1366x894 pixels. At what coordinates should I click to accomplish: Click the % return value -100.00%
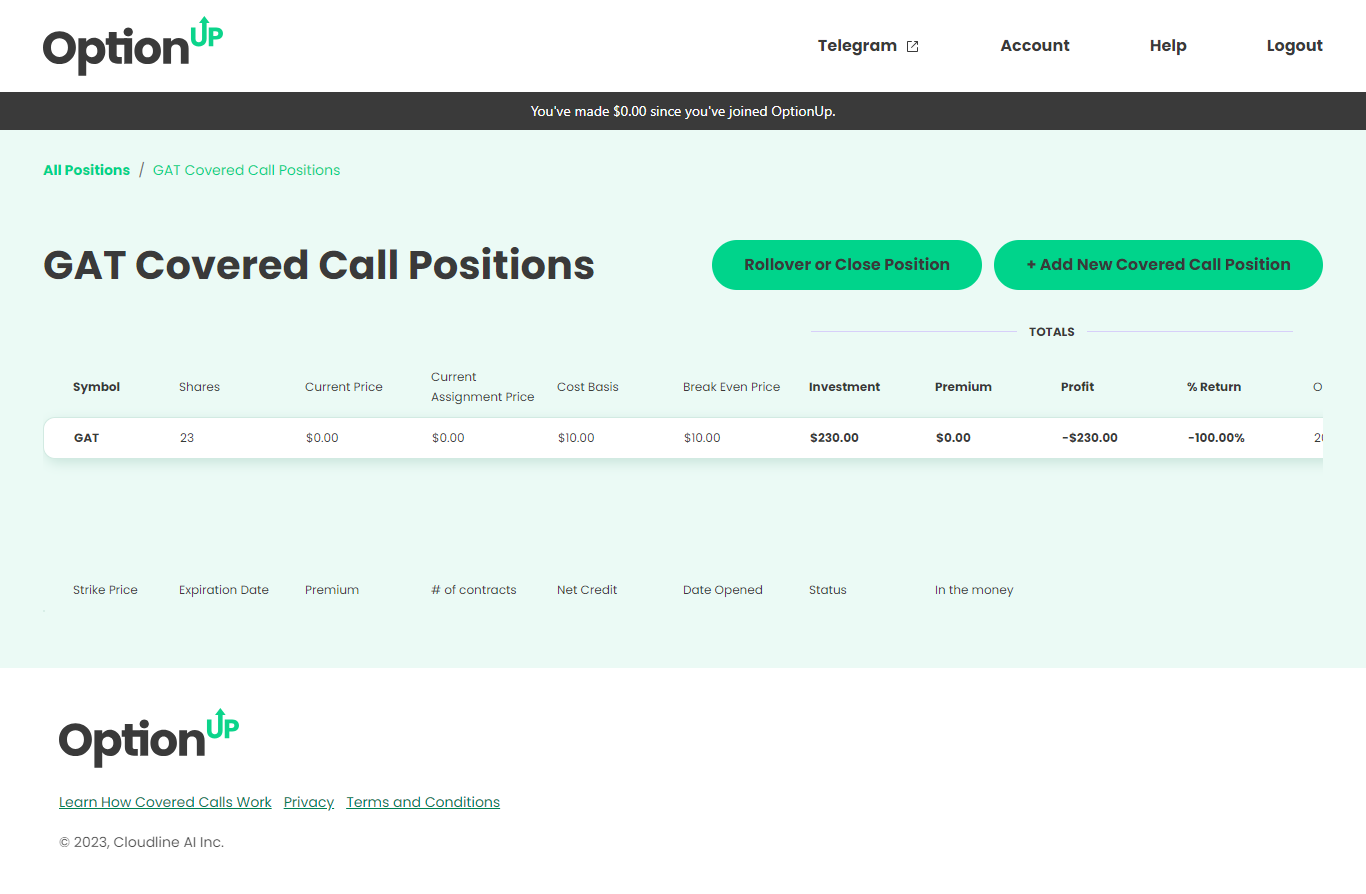1216,438
